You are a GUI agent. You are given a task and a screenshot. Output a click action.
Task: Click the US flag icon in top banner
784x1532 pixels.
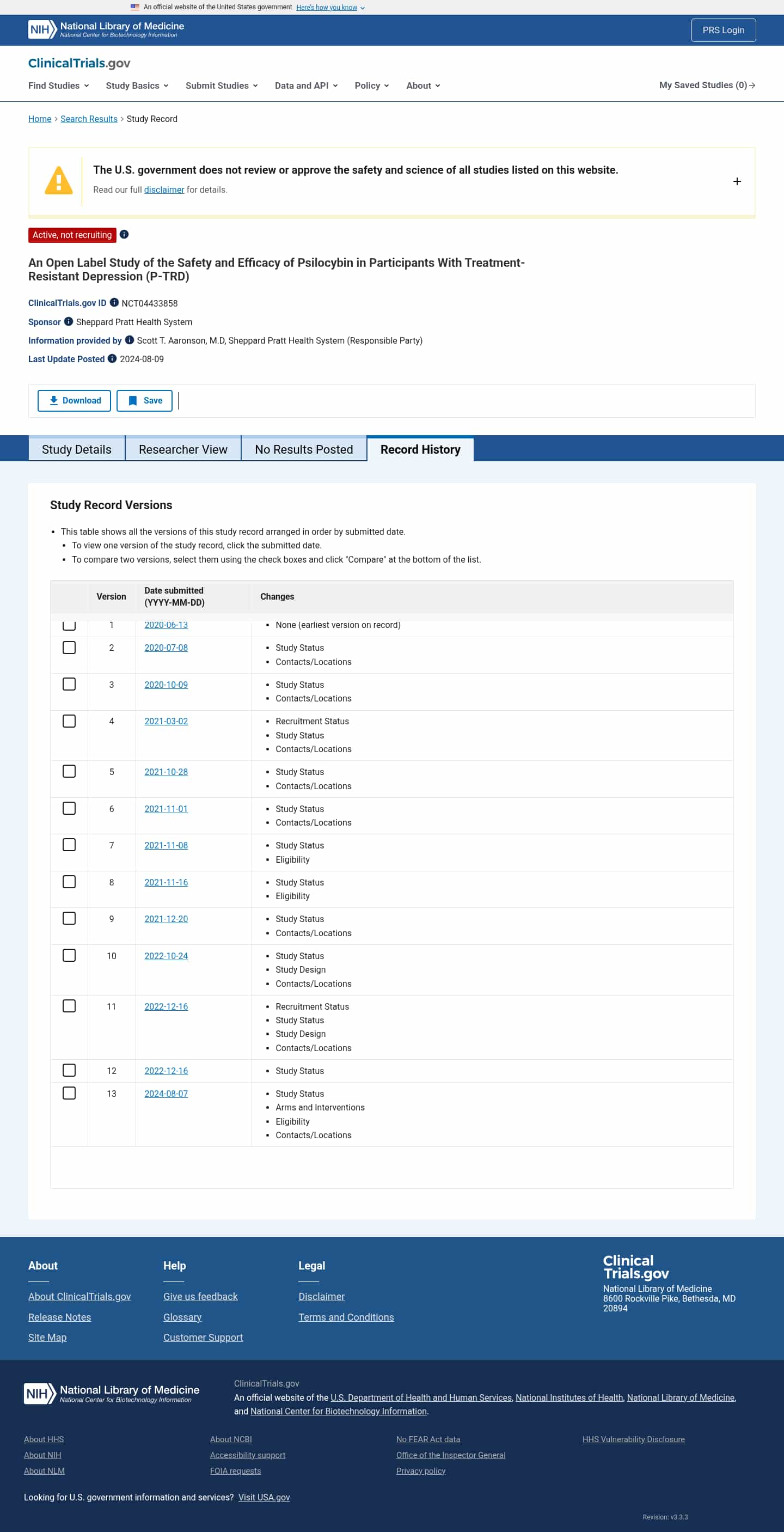[x=135, y=7]
